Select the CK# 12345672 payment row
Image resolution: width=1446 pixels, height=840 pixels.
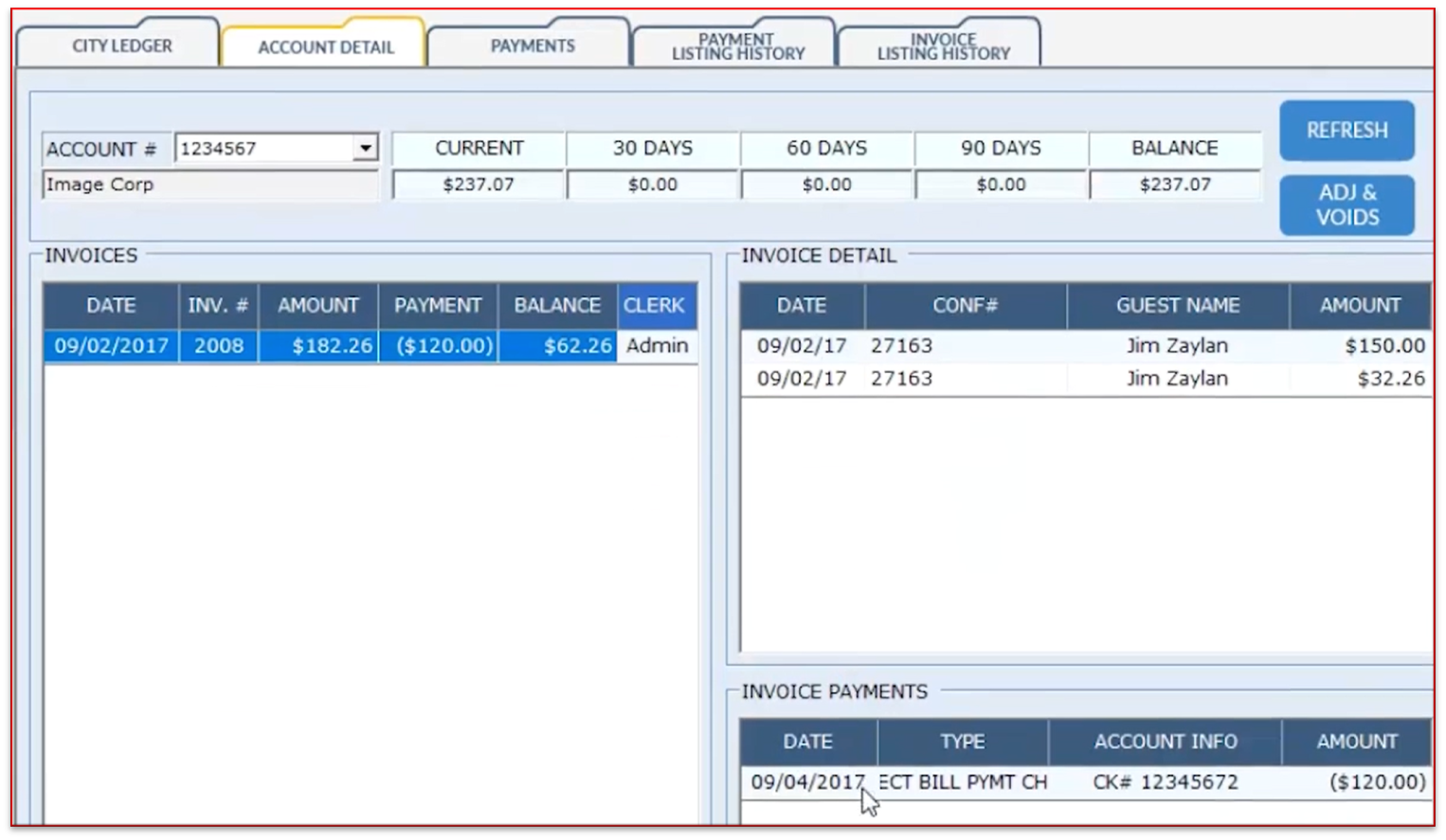pos(1085,782)
